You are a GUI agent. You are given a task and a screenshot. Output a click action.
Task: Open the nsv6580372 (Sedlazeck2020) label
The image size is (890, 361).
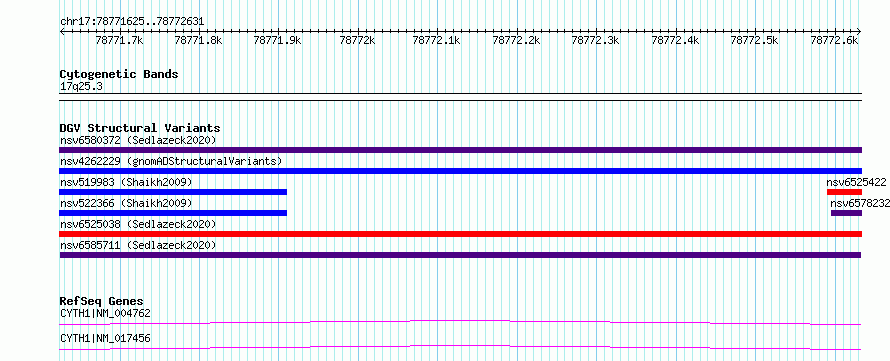138,140
